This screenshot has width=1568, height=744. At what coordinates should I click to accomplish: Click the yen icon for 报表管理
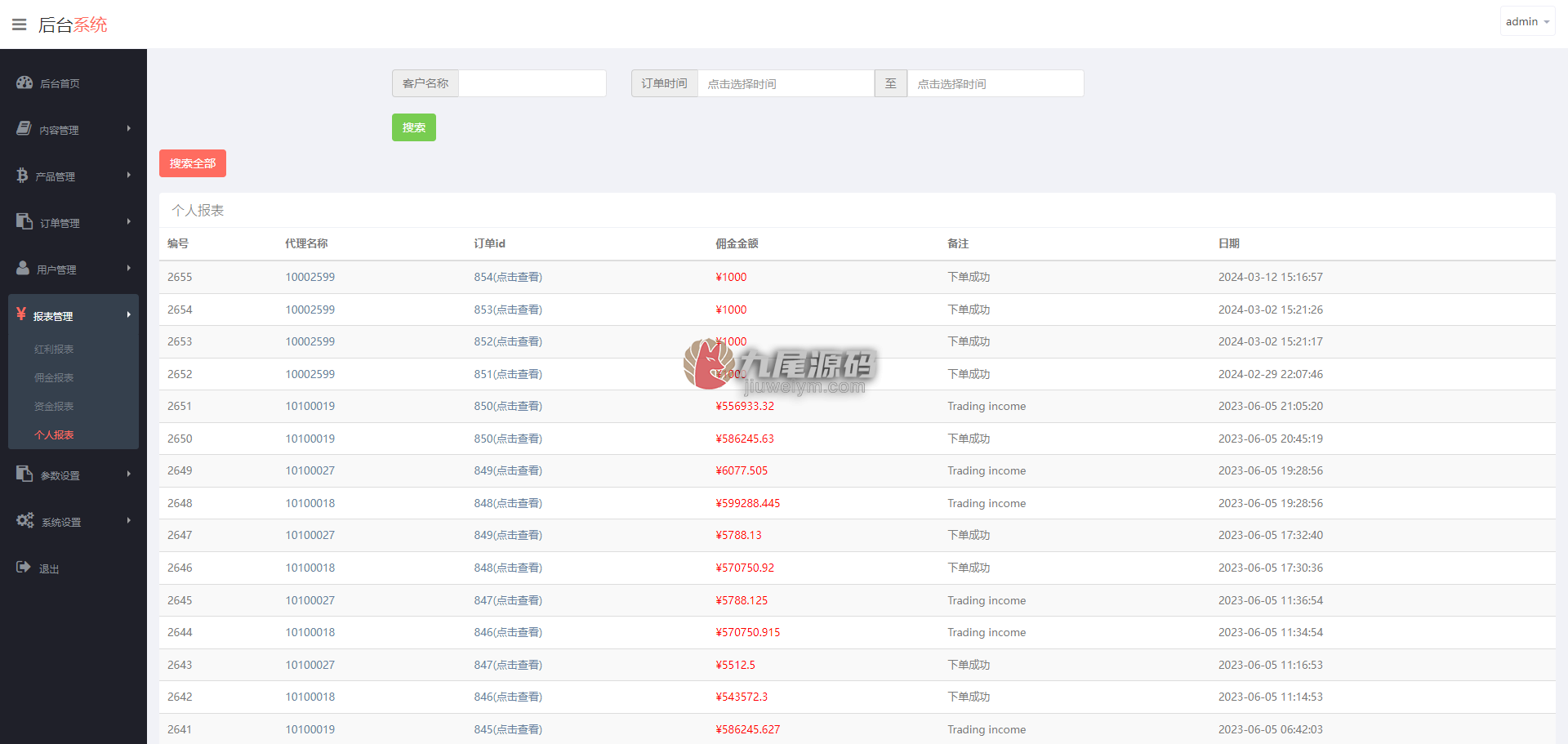coord(21,314)
